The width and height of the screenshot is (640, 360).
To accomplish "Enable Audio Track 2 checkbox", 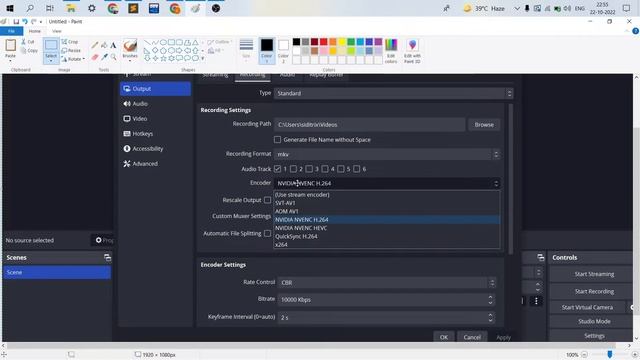I will pos(293,169).
